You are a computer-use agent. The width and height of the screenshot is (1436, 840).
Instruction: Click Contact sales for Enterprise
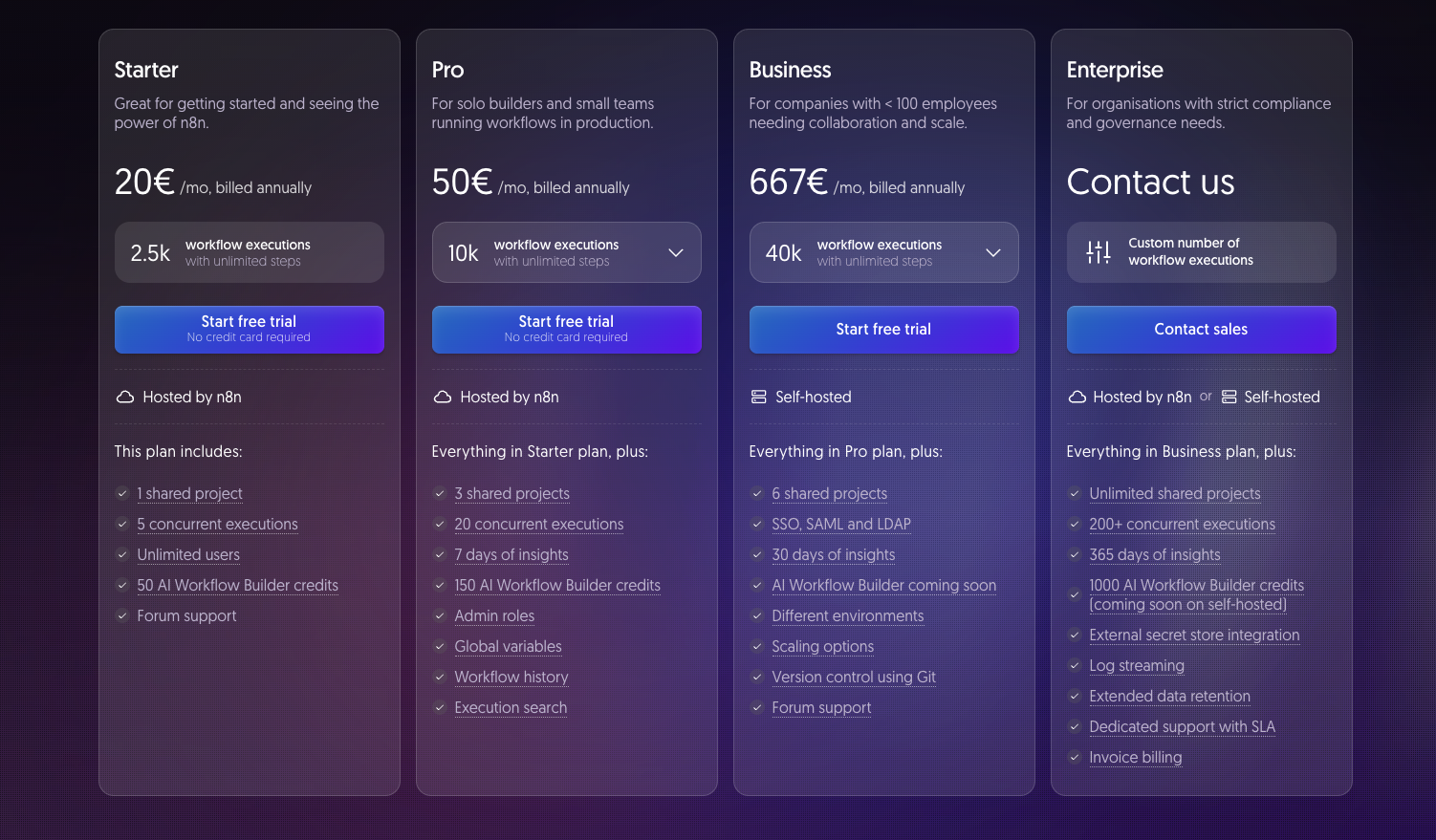1201,329
